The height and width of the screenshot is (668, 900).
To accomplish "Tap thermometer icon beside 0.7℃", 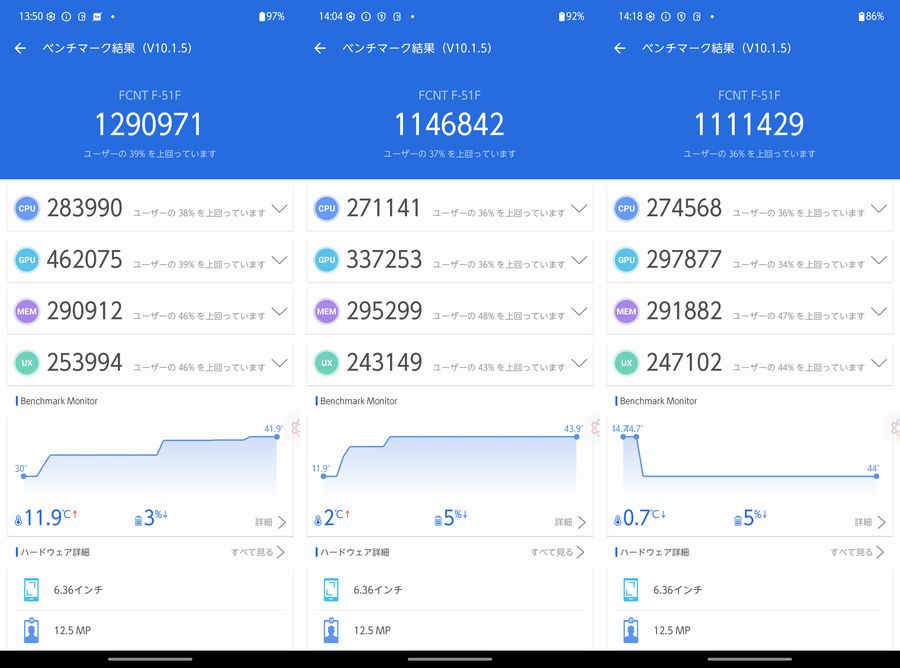I will pos(618,521).
